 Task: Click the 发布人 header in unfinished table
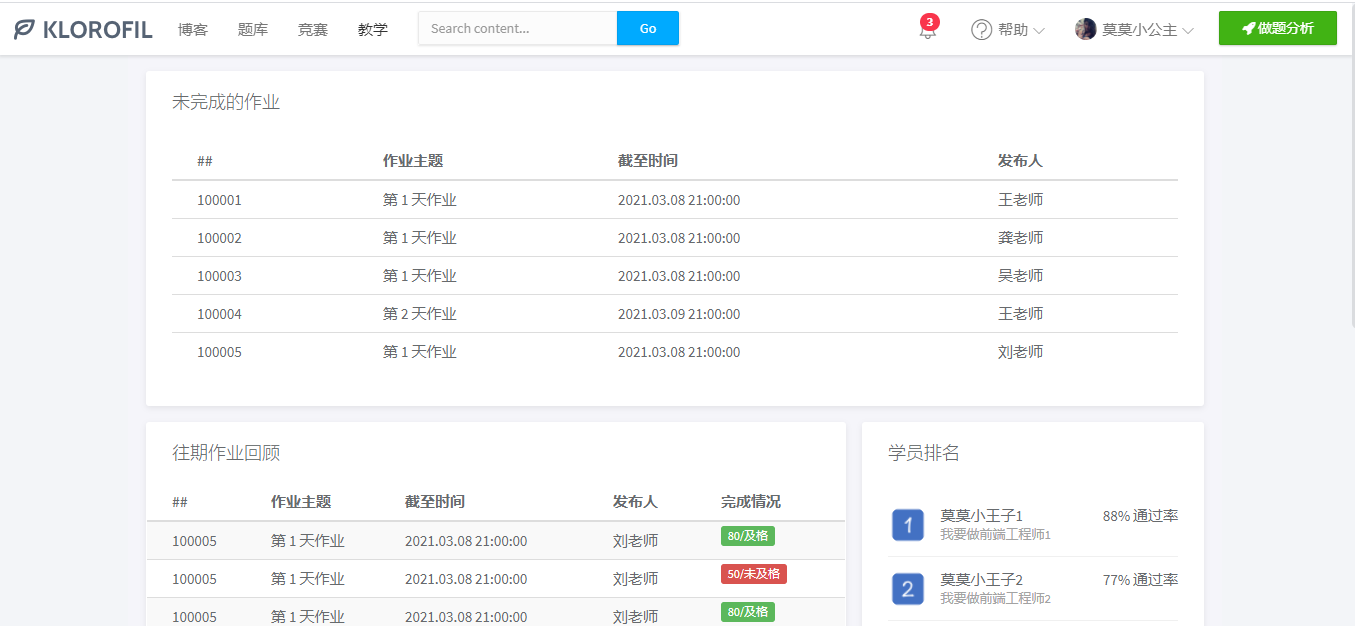point(1020,161)
